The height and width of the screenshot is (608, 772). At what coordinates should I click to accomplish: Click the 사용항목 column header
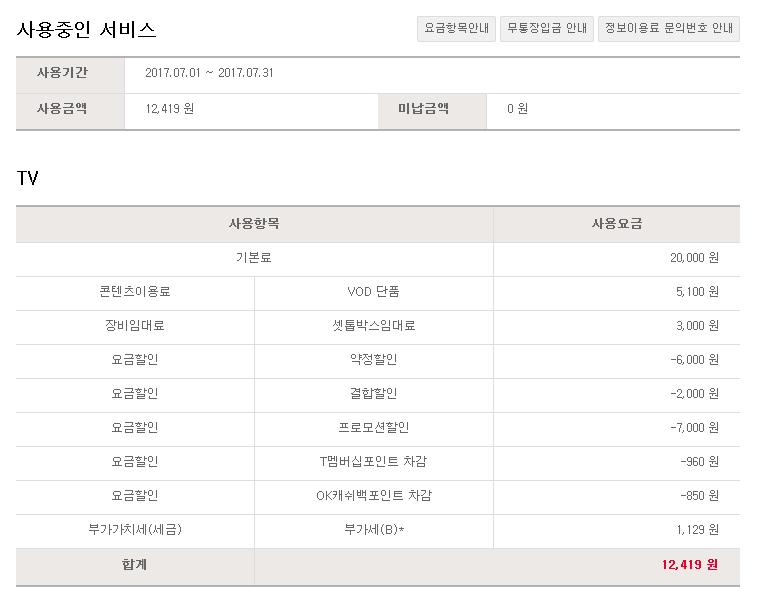click(254, 224)
